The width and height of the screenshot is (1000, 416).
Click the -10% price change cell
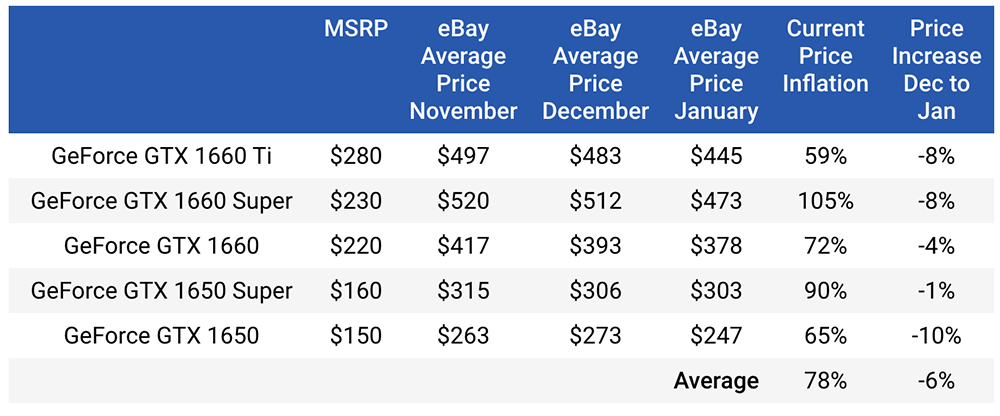(936, 336)
